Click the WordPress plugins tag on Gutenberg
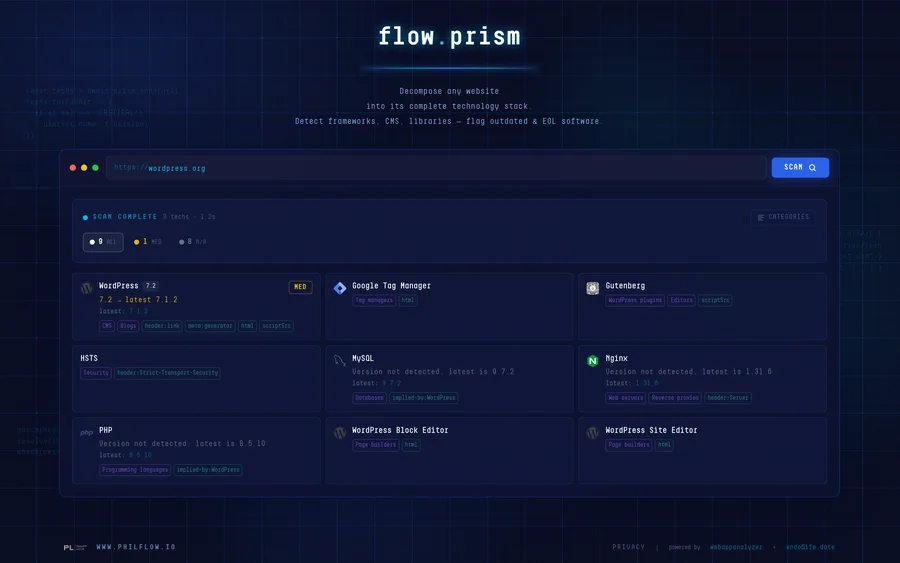 635,300
